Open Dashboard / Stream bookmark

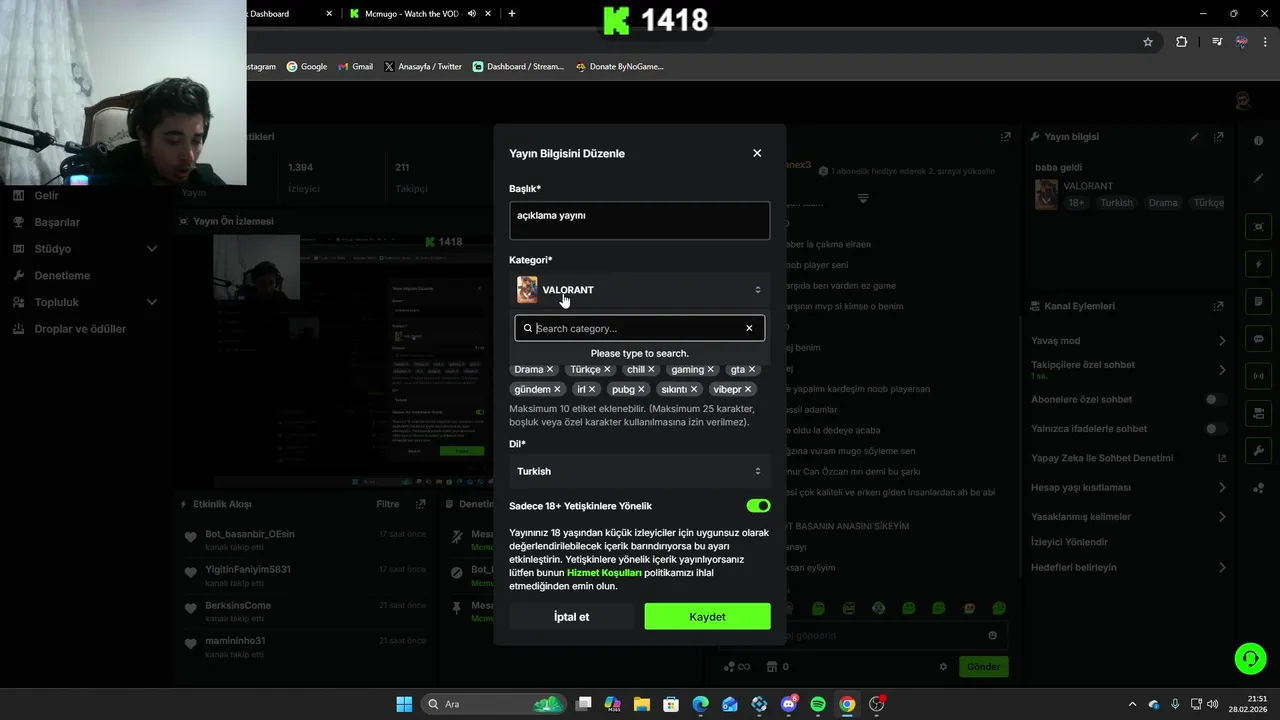click(x=518, y=67)
